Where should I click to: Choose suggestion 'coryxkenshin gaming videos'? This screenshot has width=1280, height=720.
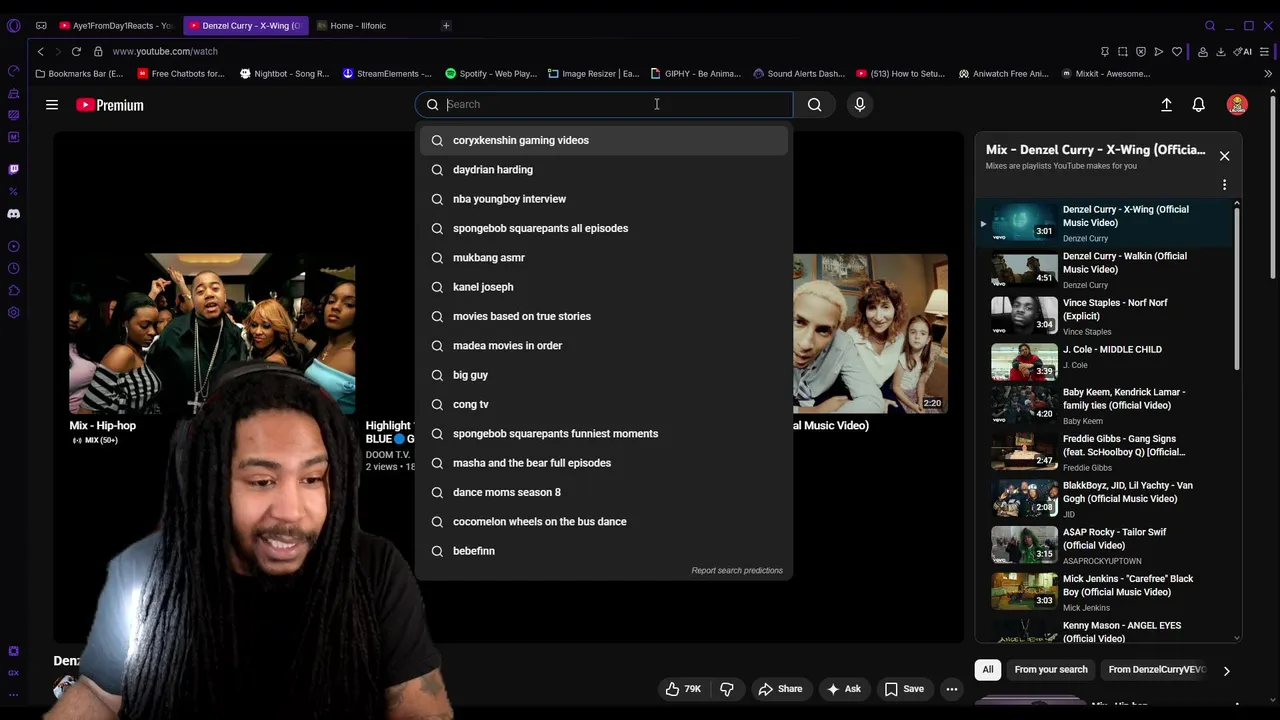pos(604,140)
